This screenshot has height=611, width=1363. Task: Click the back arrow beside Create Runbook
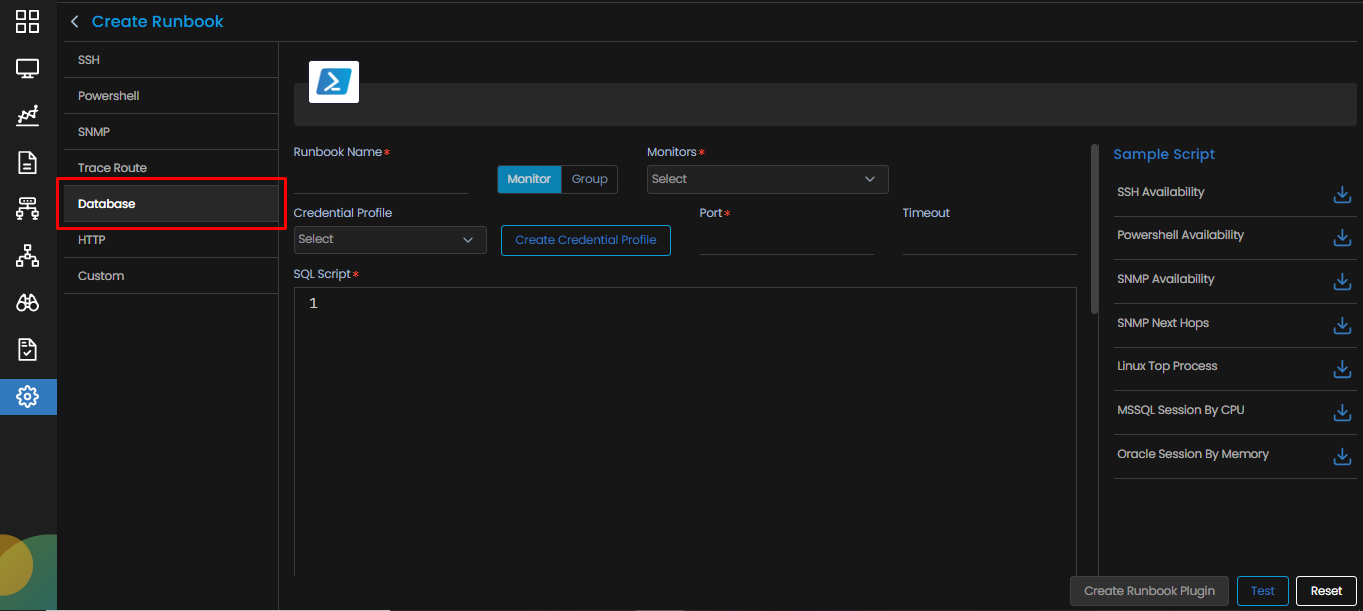(75, 22)
